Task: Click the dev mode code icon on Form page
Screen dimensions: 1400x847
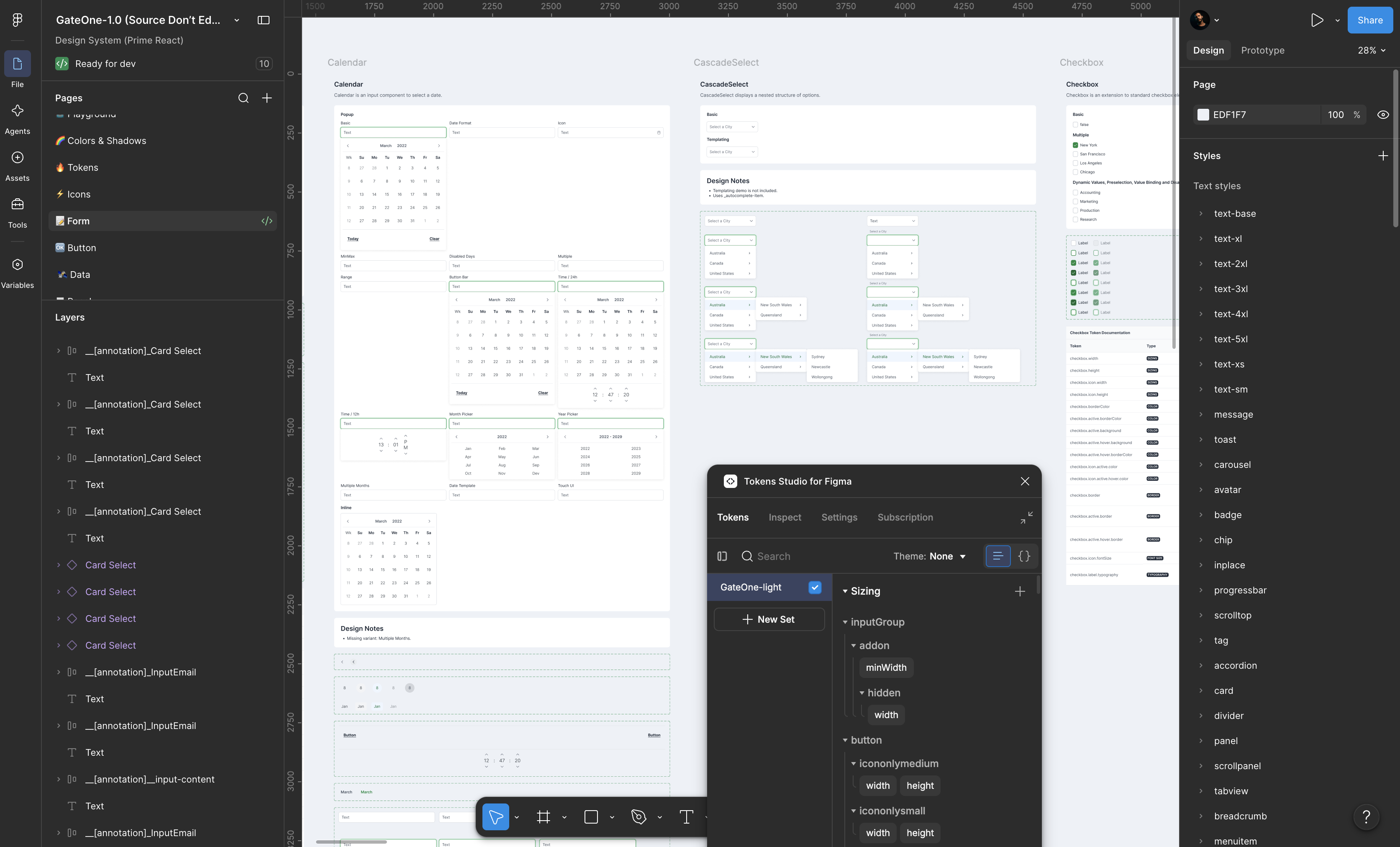Action: point(267,221)
